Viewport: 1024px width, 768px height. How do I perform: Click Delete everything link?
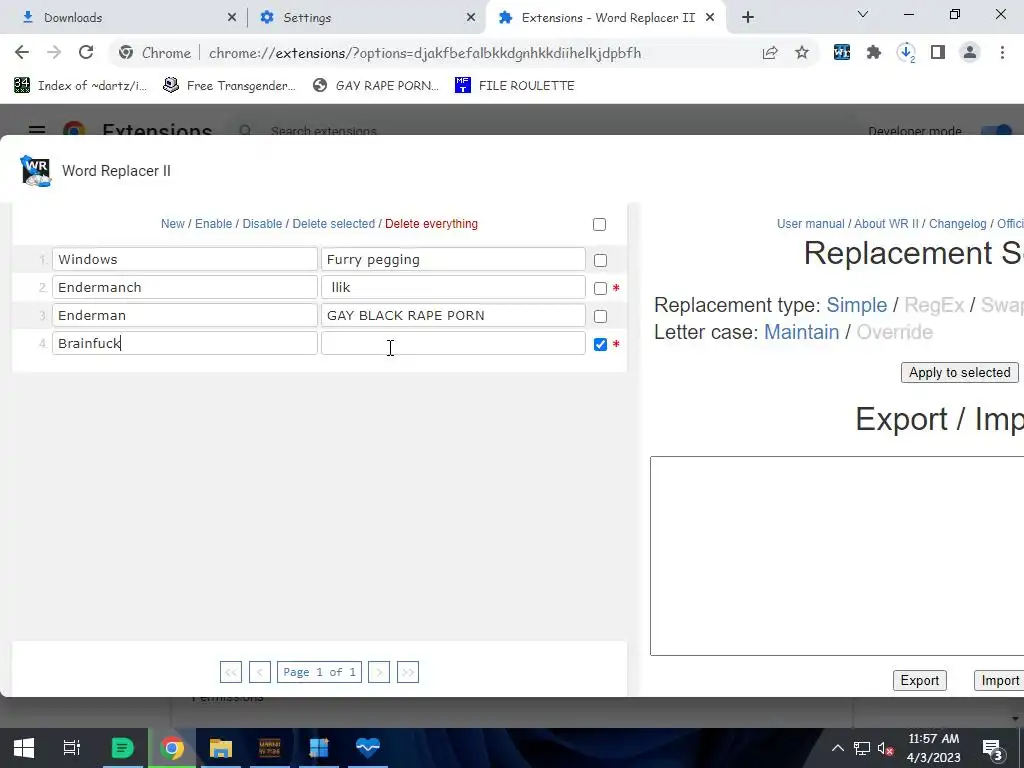(431, 224)
